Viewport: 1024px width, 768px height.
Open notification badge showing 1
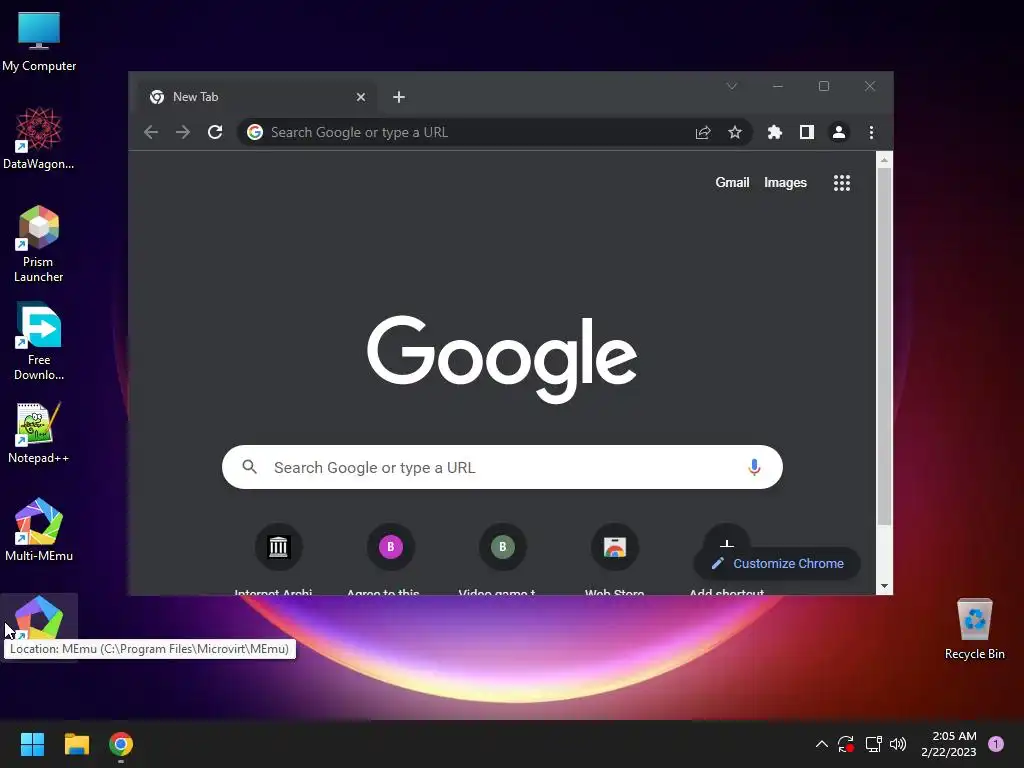click(x=996, y=744)
